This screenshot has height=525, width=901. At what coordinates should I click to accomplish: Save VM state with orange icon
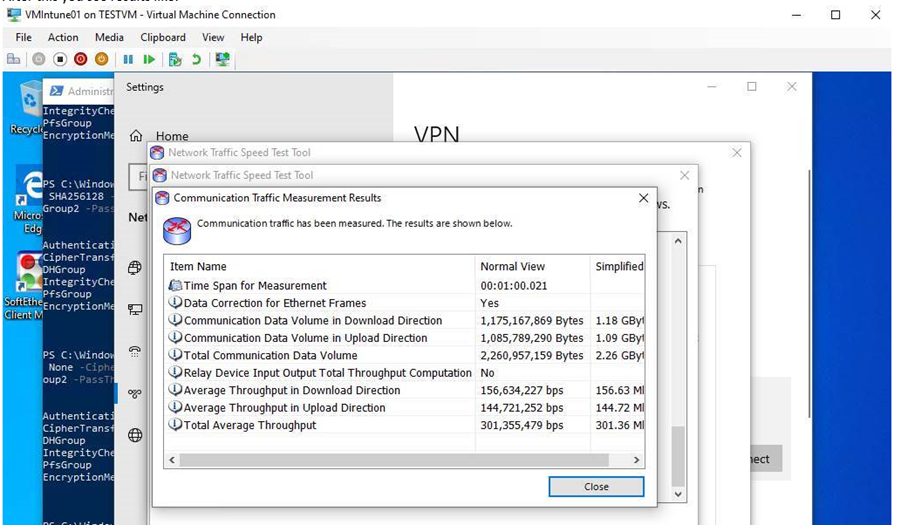click(x=102, y=59)
